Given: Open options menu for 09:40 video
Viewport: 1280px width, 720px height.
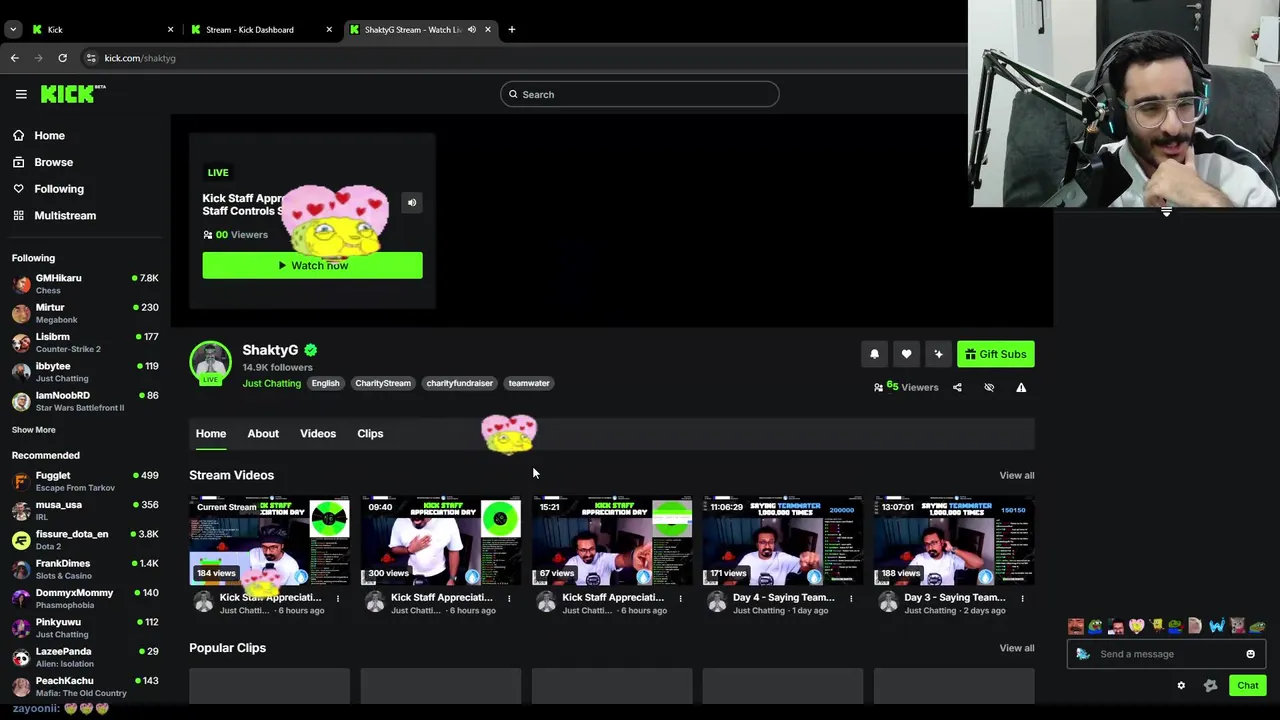Looking at the screenshot, I should point(509,598).
